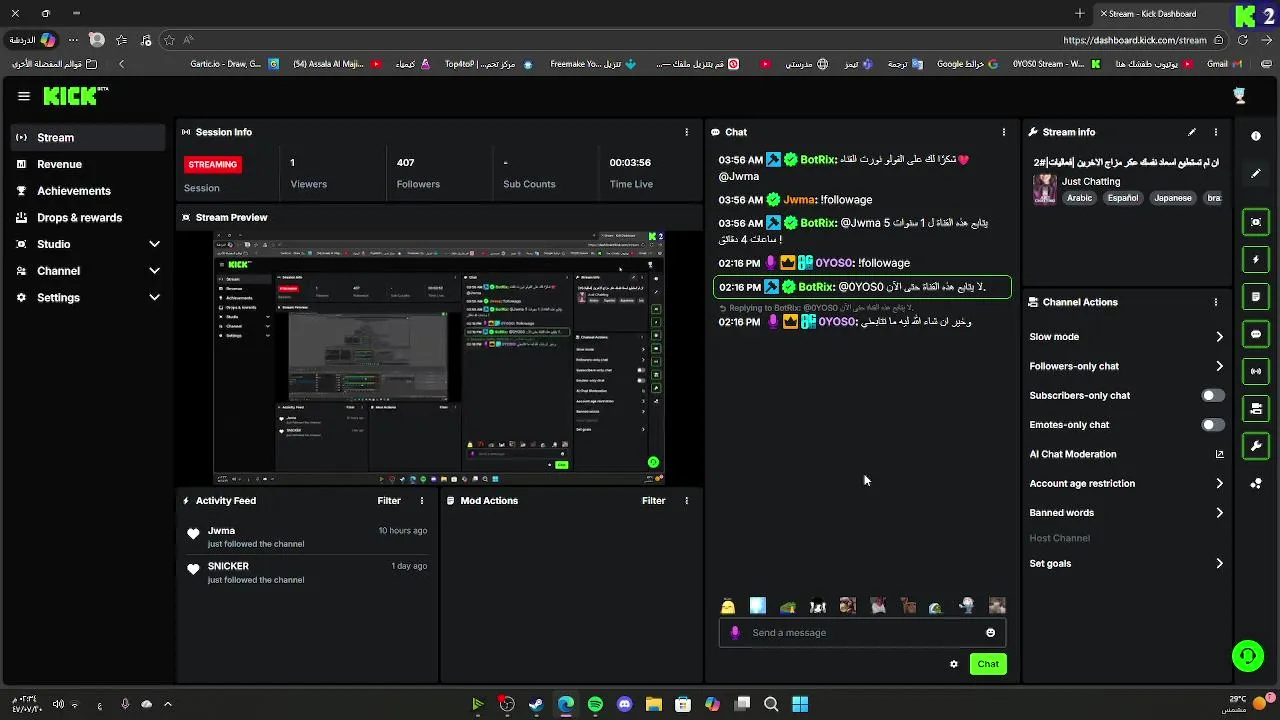Click the Jwma follow activity entry
This screenshot has width=1280, height=720.
point(307,537)
